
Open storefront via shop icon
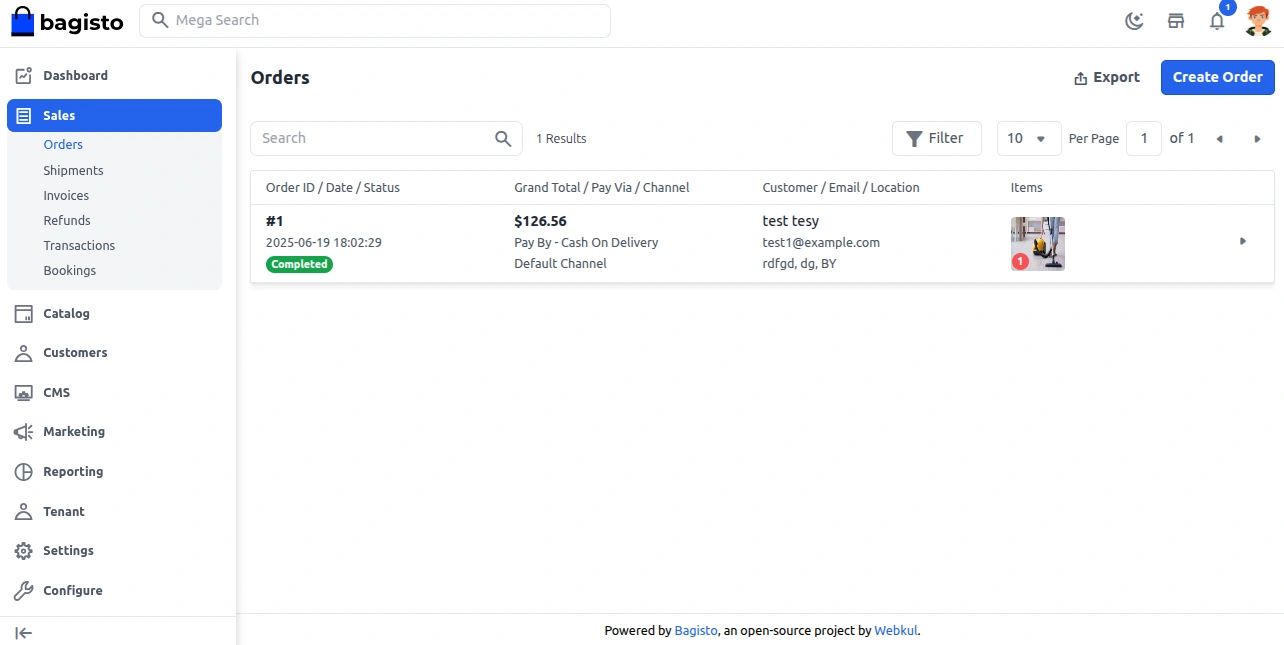(1176, 21)
